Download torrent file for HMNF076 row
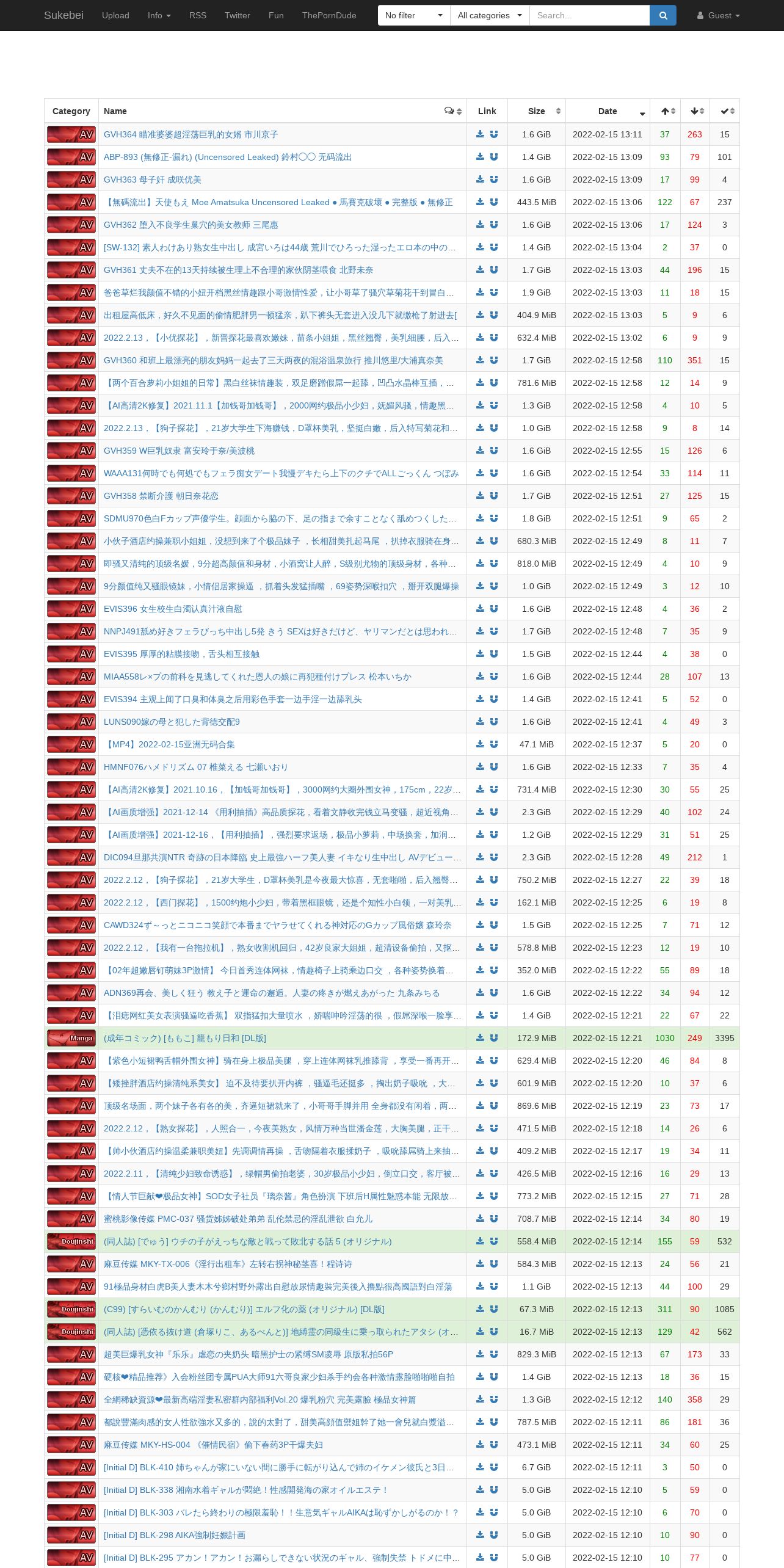Viewport: 784px width, 1568px height. click(480, 767)
